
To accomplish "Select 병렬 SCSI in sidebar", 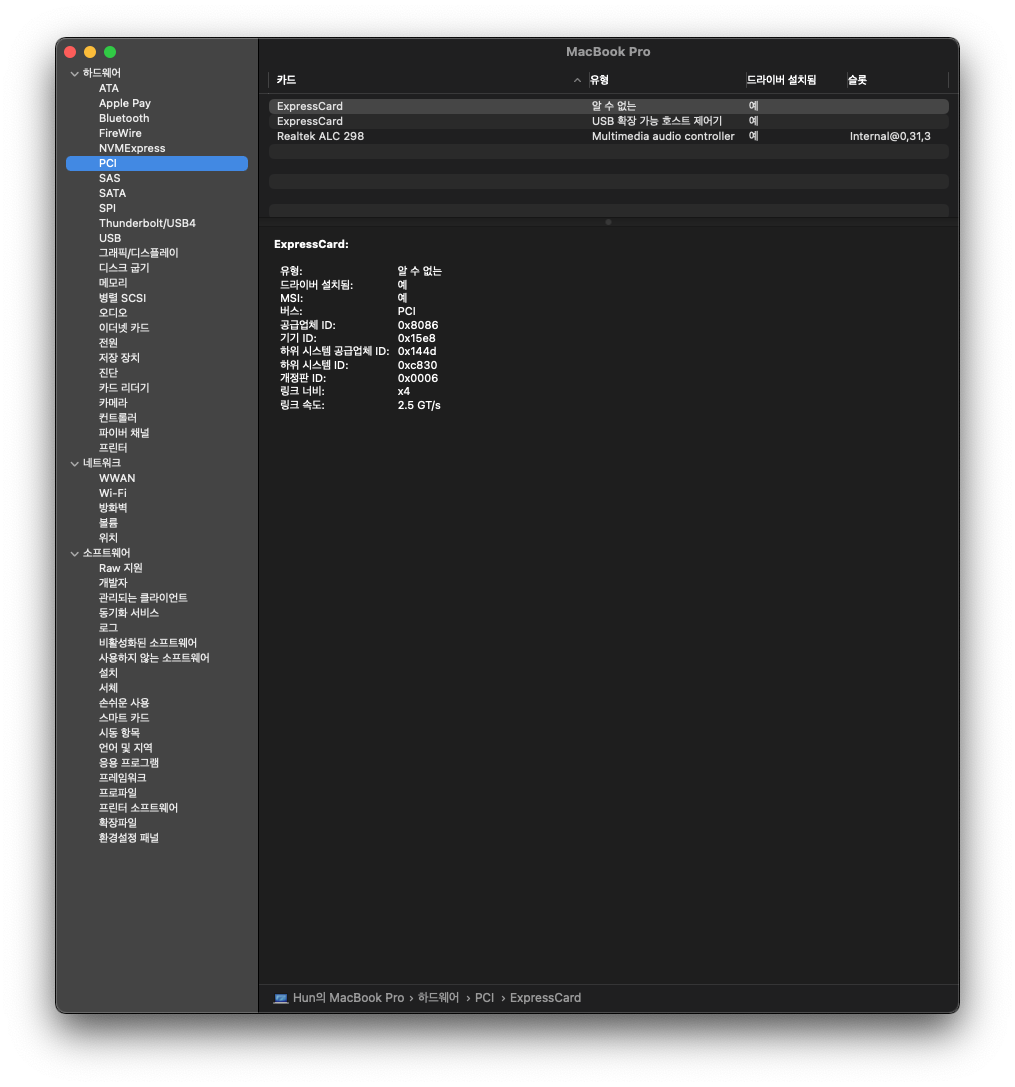I will [122, 298].
